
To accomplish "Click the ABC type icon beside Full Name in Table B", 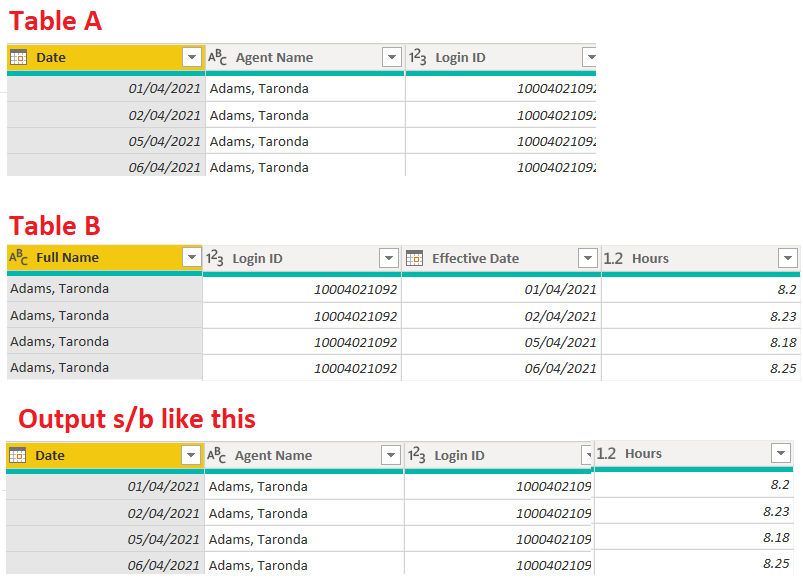I will (18, 258).
